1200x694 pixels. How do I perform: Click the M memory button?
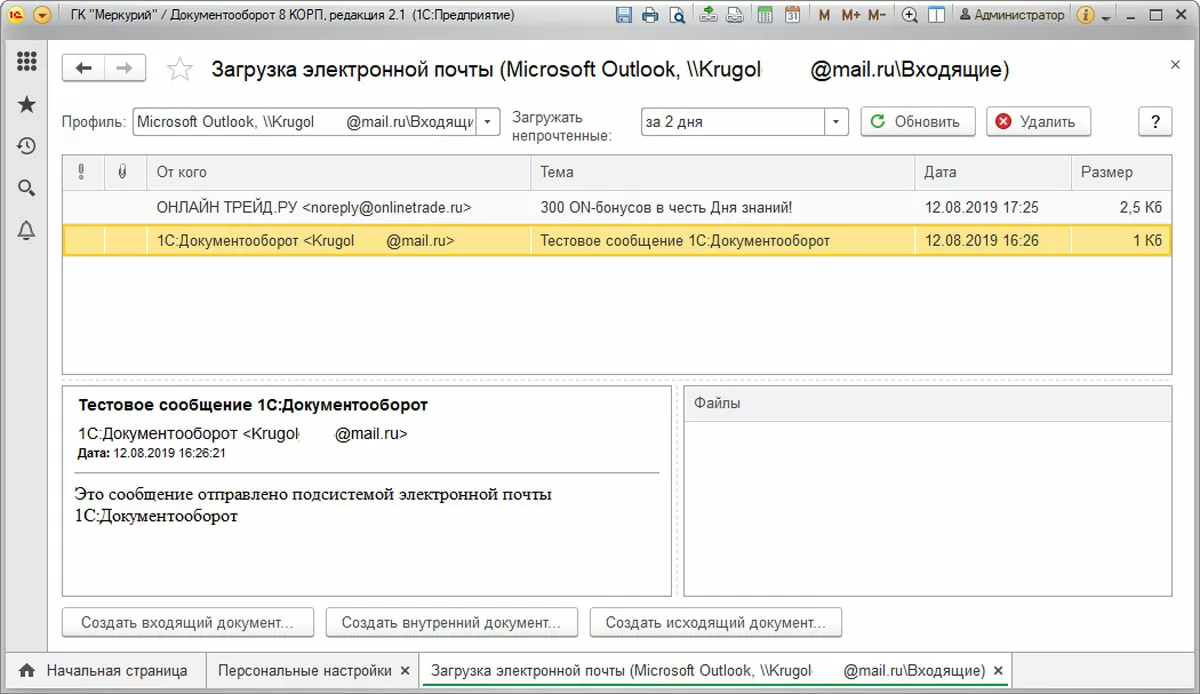click(x=824, y=15)
